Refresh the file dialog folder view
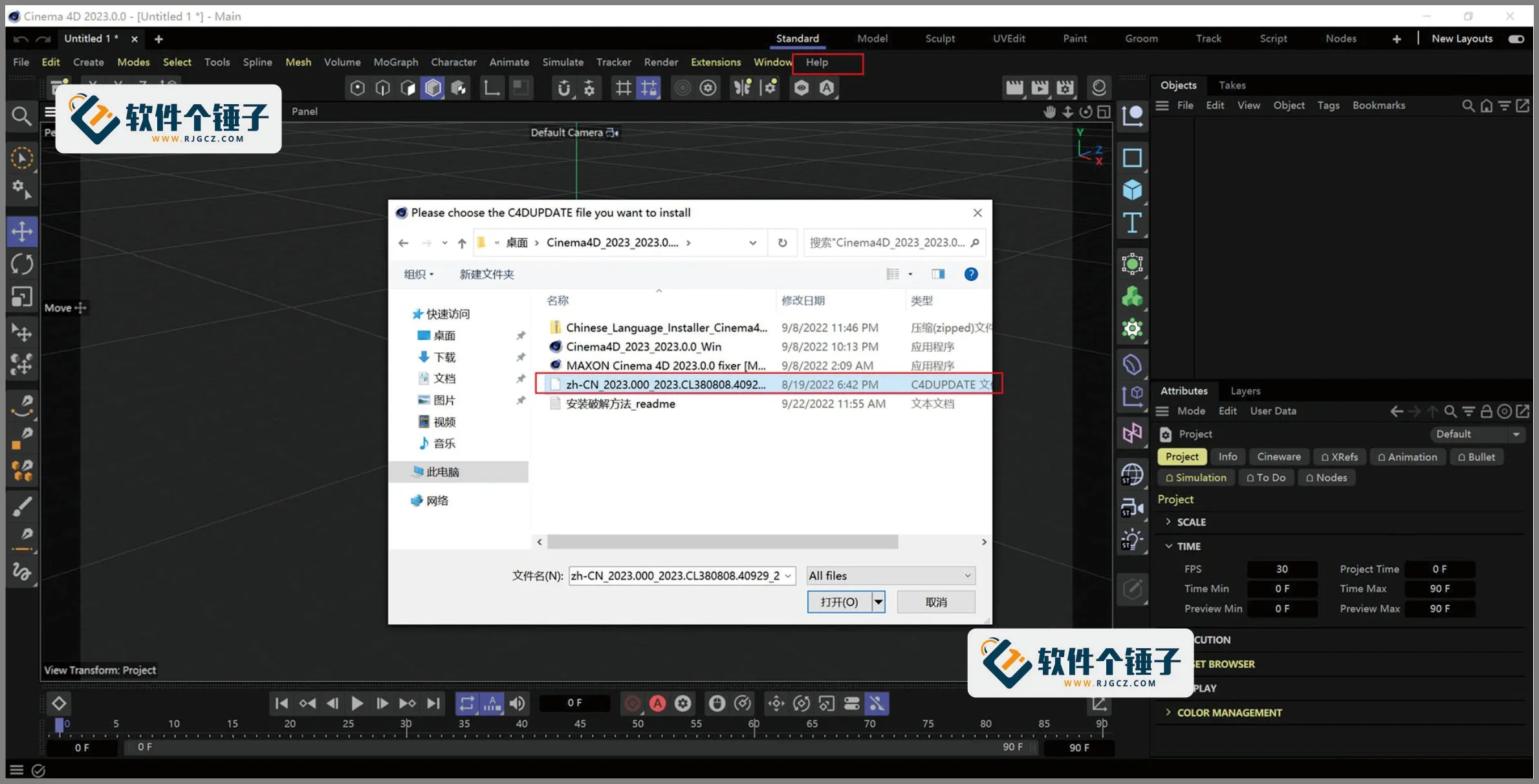The height and width of the screenshot is (784, 1539). (782, 243)
